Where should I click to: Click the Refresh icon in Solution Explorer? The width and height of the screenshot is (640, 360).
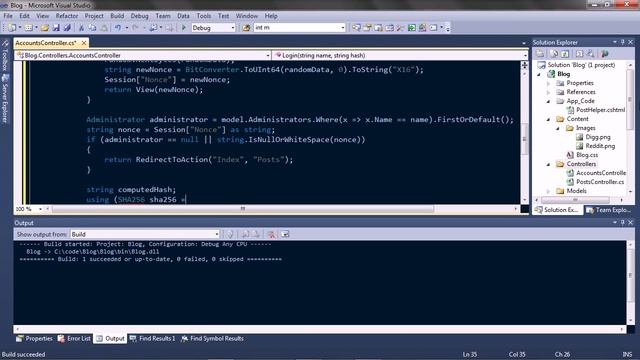coord(565,53)
